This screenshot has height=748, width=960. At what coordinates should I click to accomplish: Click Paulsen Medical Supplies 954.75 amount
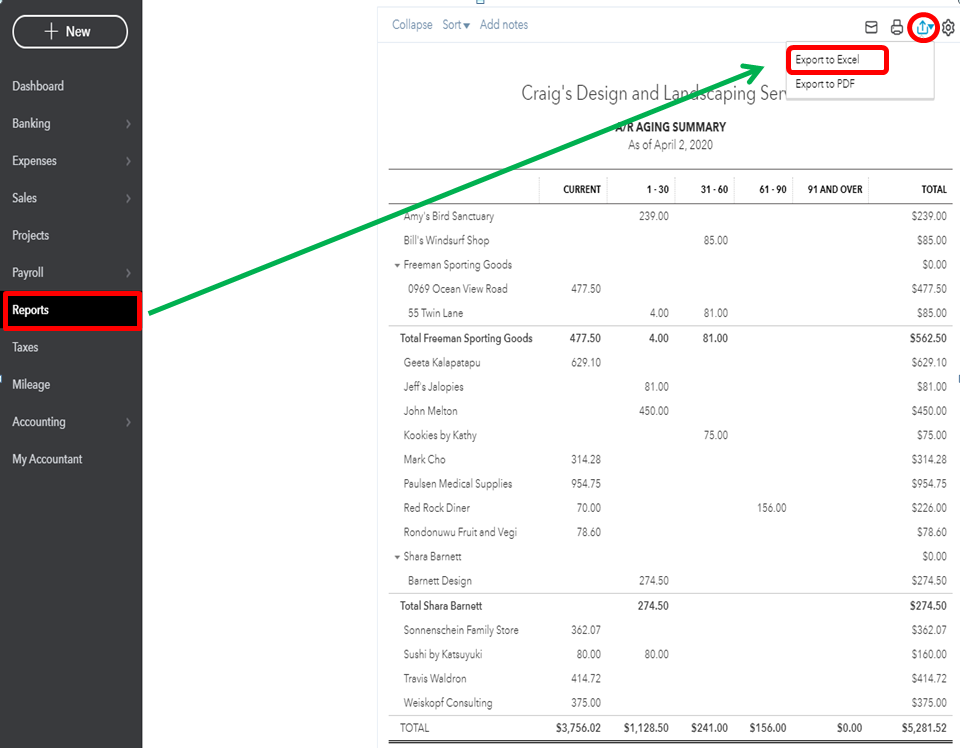click(x=586, y=484)
